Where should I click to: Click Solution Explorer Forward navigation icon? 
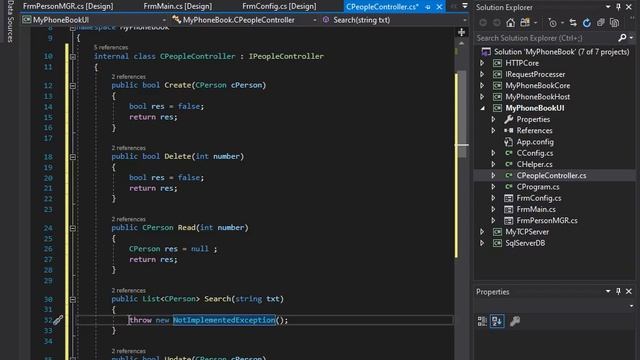tap(496, 23)
